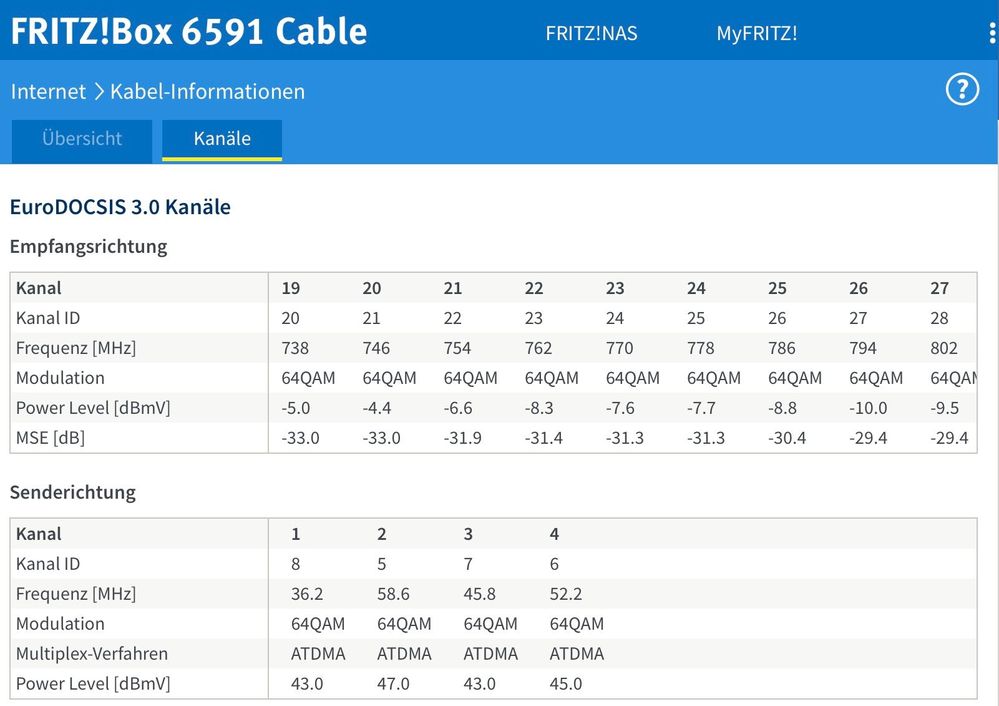This screenshot has width=999, height=706.
Task: Click MSE value -31.4
Action: [x=543, y=438]
